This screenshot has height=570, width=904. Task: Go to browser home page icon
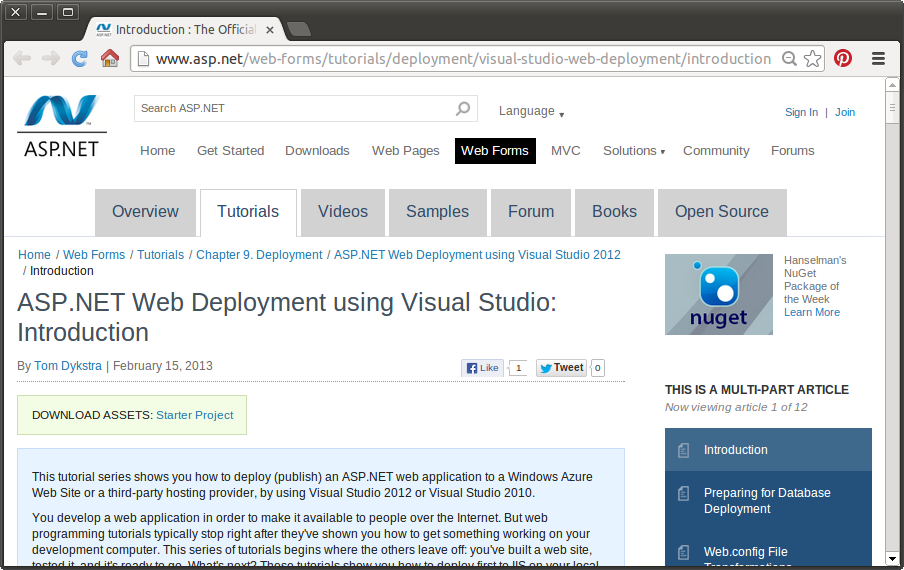110,58
